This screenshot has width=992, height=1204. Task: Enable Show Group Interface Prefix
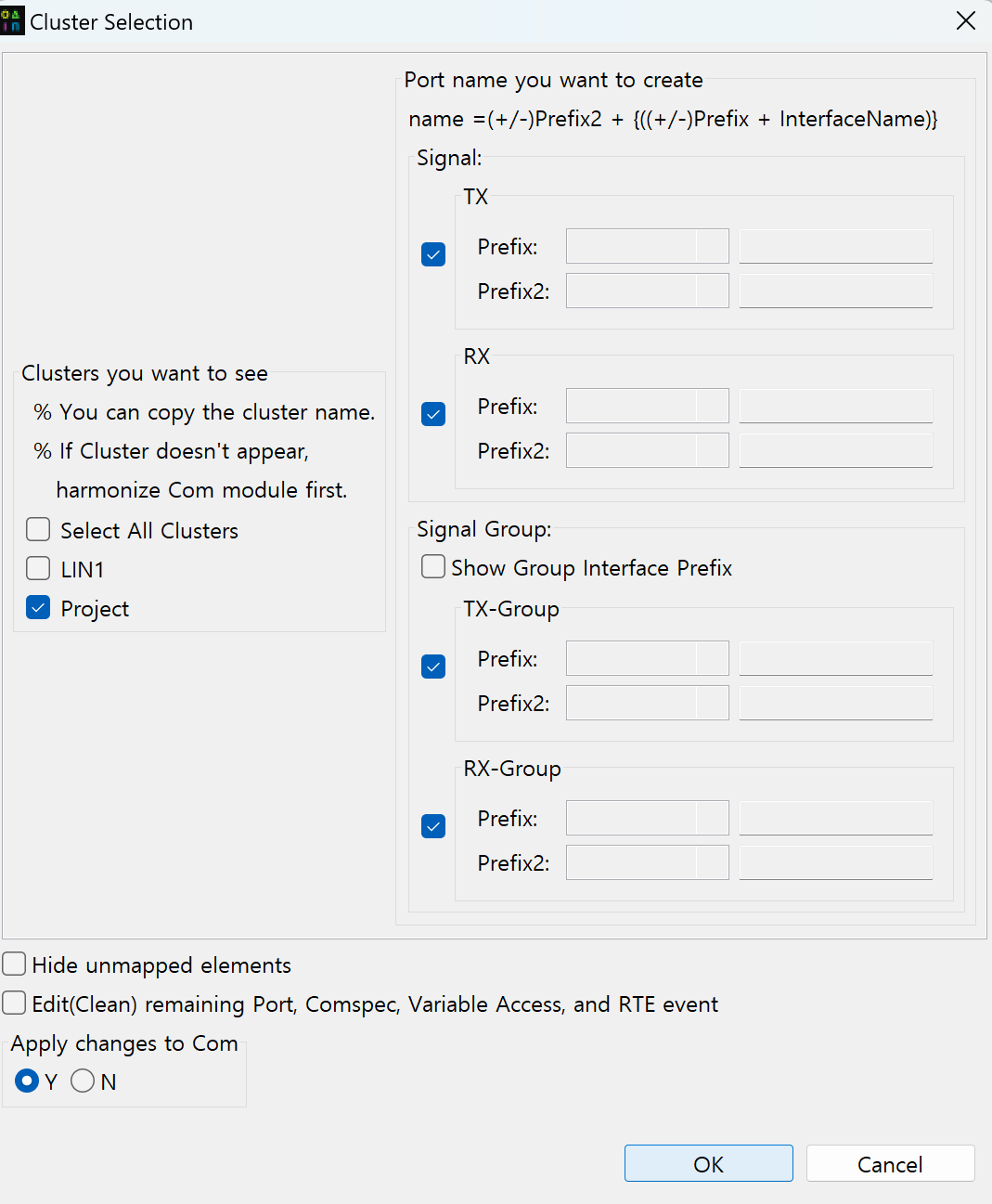(x=433, y=567)
